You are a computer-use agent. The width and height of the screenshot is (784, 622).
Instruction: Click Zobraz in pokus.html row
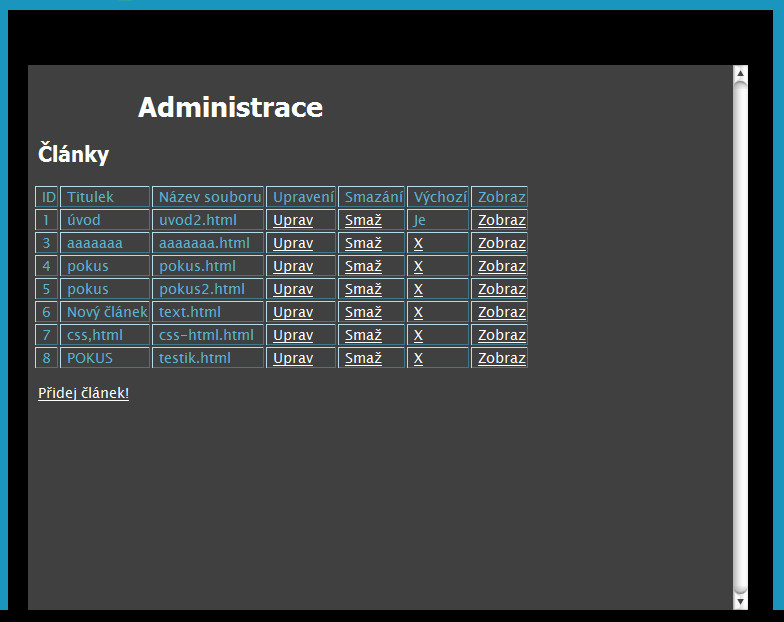(502, 266)
